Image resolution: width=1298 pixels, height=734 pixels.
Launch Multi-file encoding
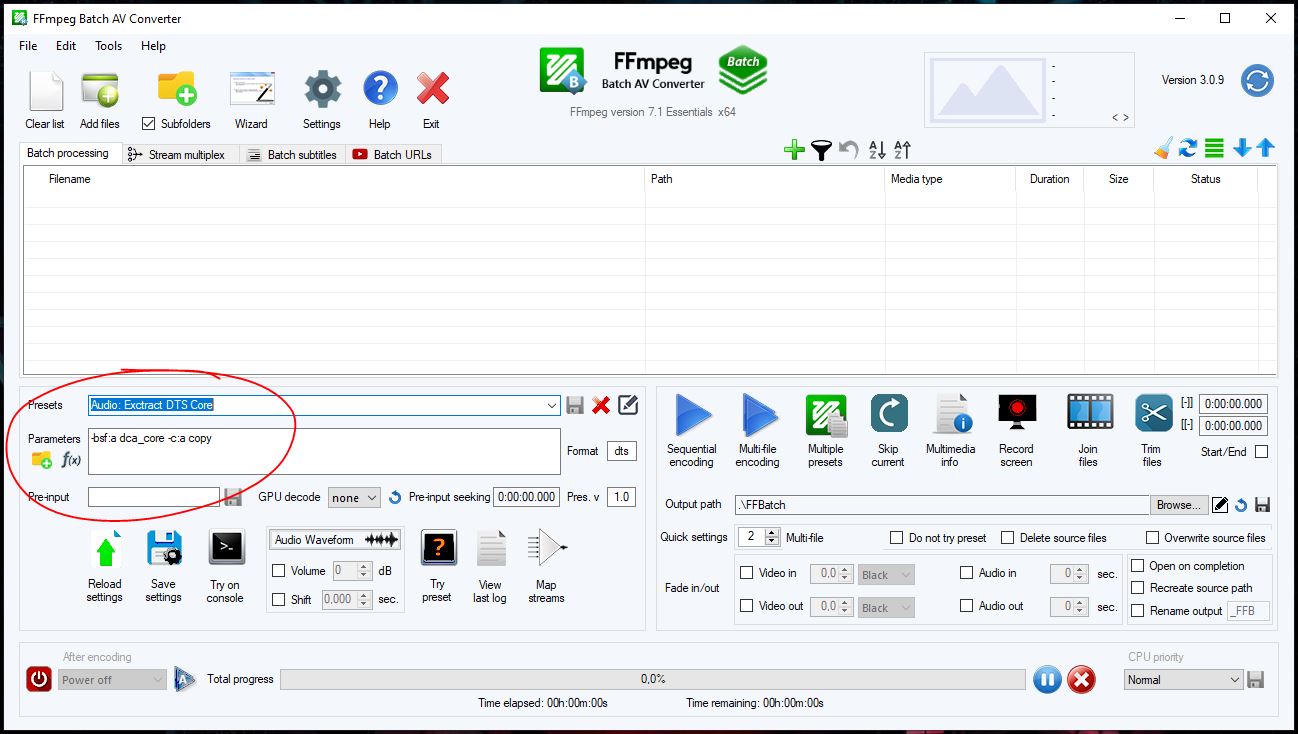tap(757, 415)
